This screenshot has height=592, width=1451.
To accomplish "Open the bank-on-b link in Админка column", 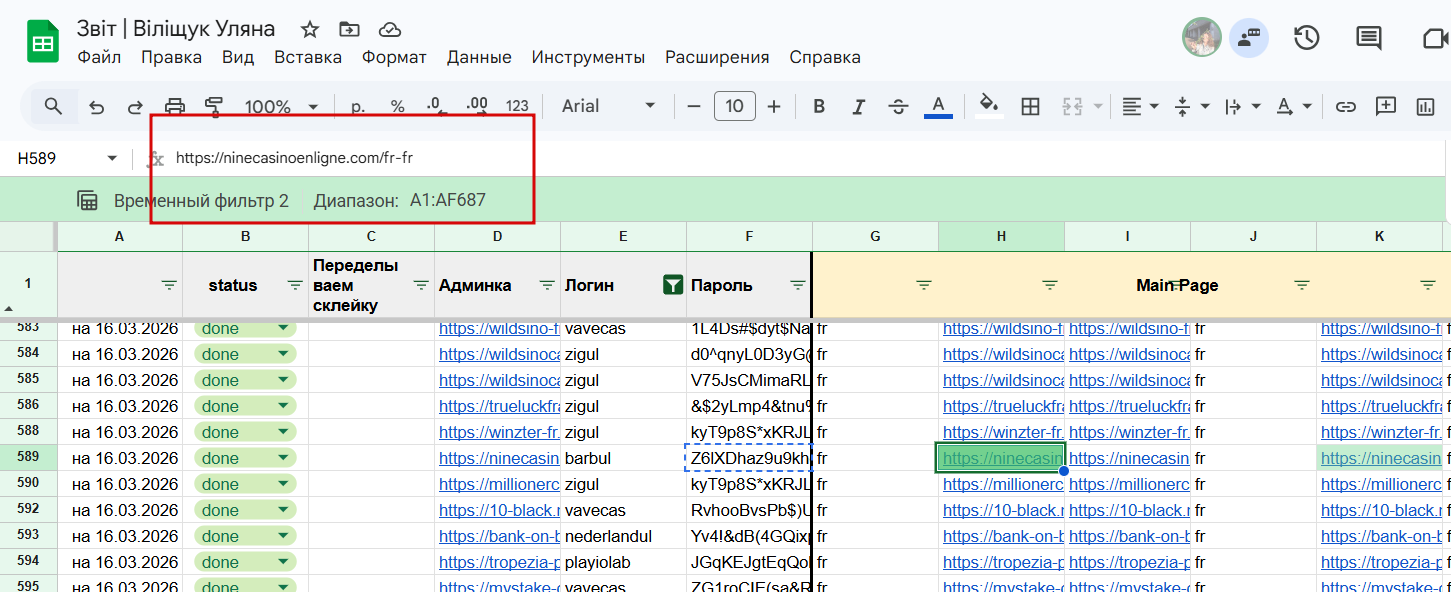I will click(498, 536).
